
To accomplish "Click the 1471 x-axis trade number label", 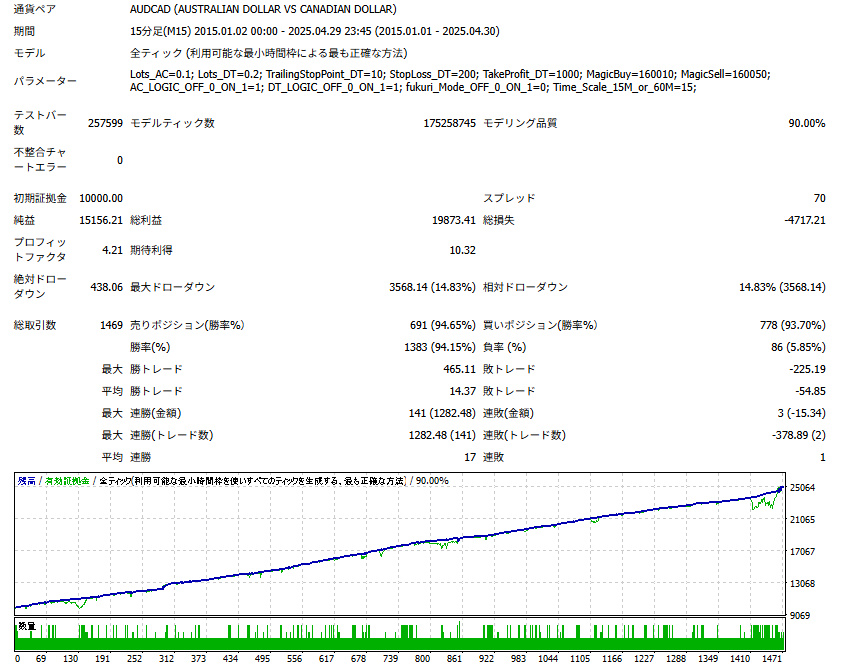I will [771, 658].
